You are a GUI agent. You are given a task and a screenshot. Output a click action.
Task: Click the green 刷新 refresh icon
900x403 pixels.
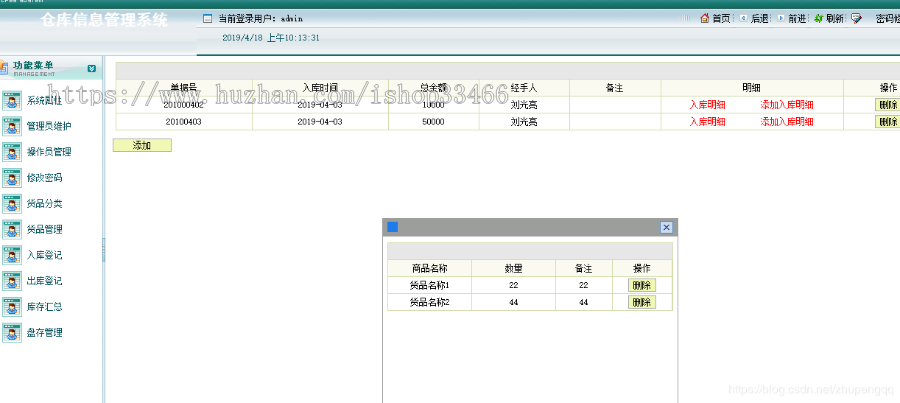pyautogui.click(x=819, y=18)
